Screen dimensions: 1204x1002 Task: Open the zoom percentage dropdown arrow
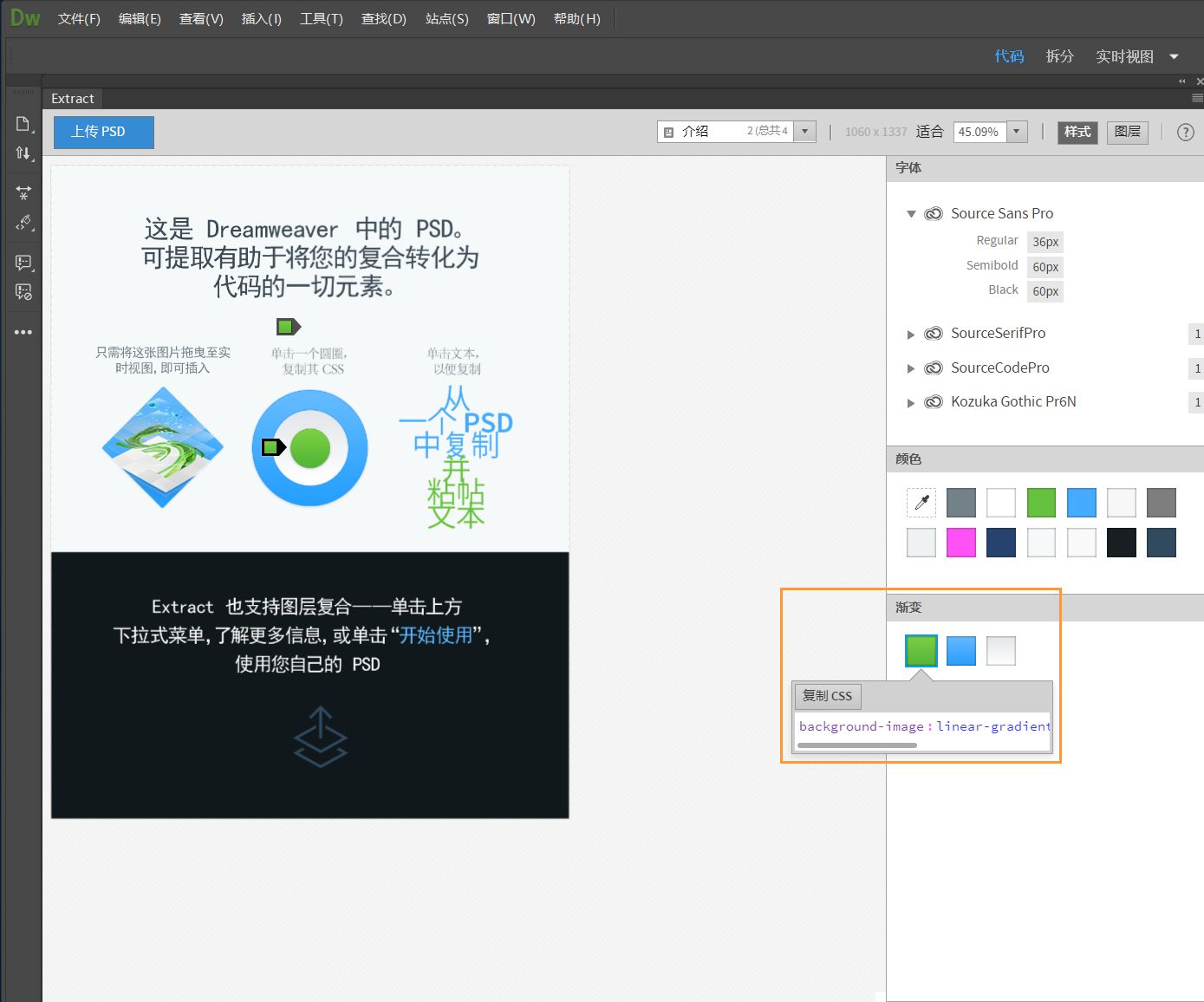point(1018,132)
